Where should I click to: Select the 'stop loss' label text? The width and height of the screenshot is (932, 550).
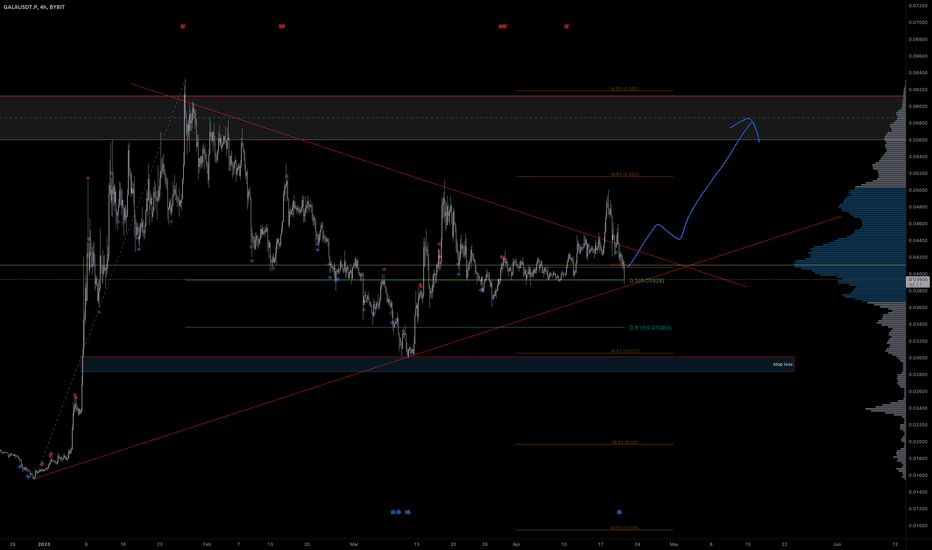[782, 364]
